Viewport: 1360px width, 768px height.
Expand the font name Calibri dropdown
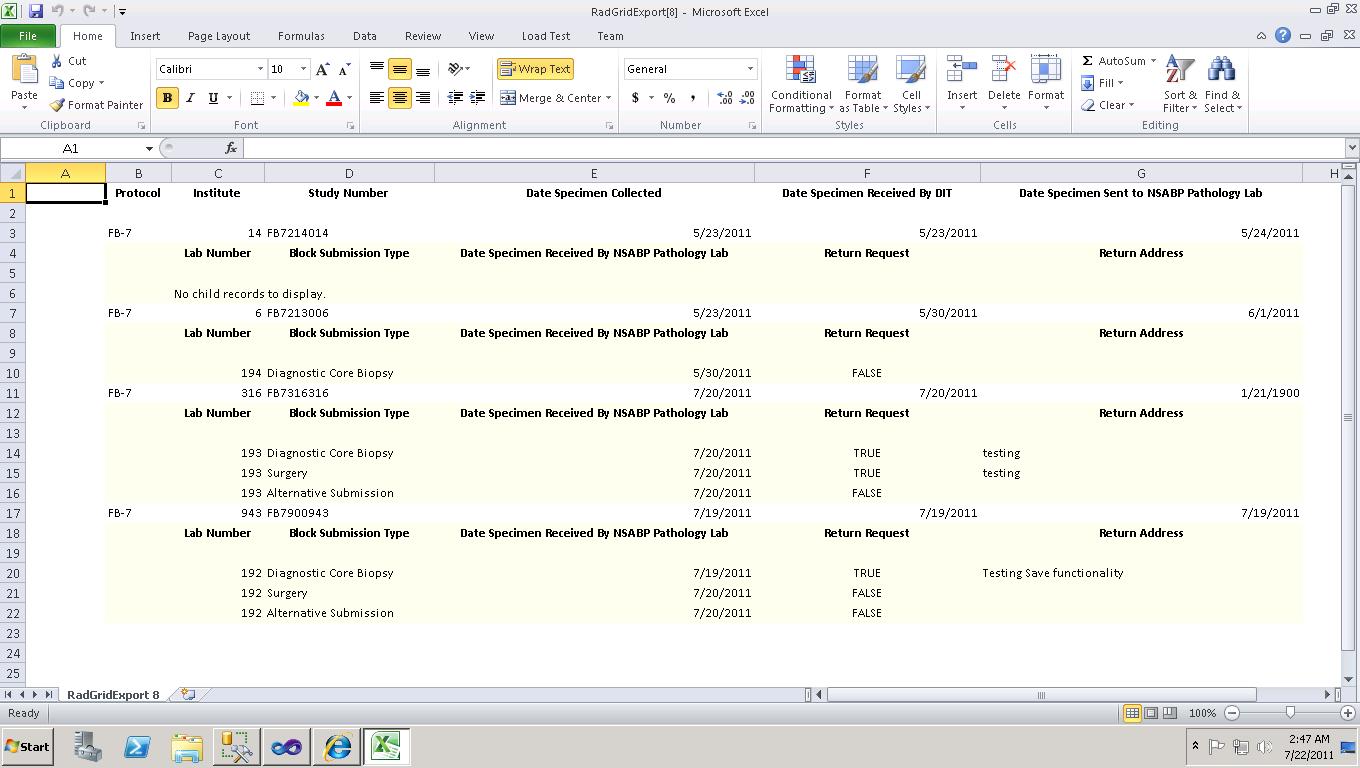click(260, 69)
